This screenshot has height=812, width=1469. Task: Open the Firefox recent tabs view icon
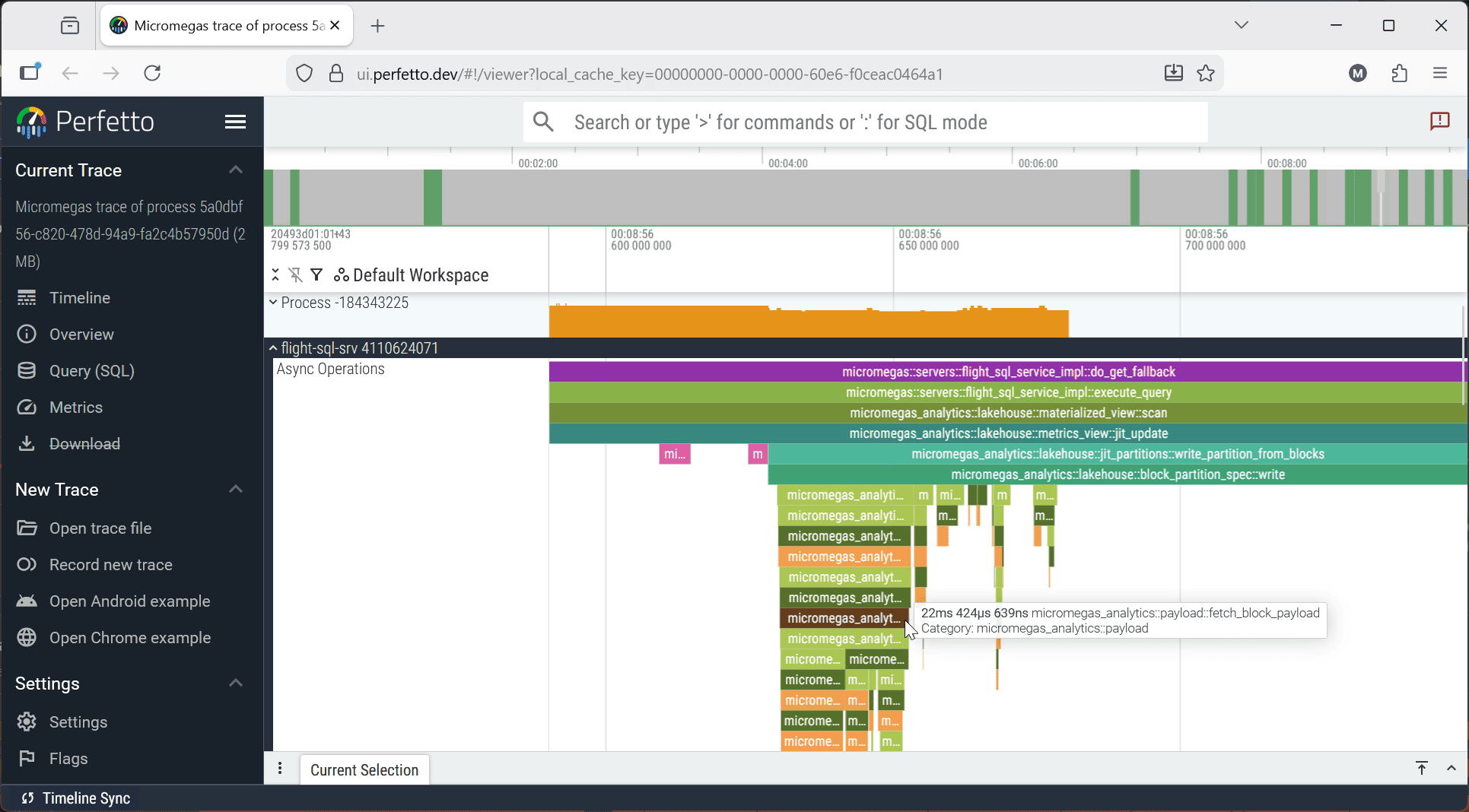pyautogui.click(x=70, y=26)
